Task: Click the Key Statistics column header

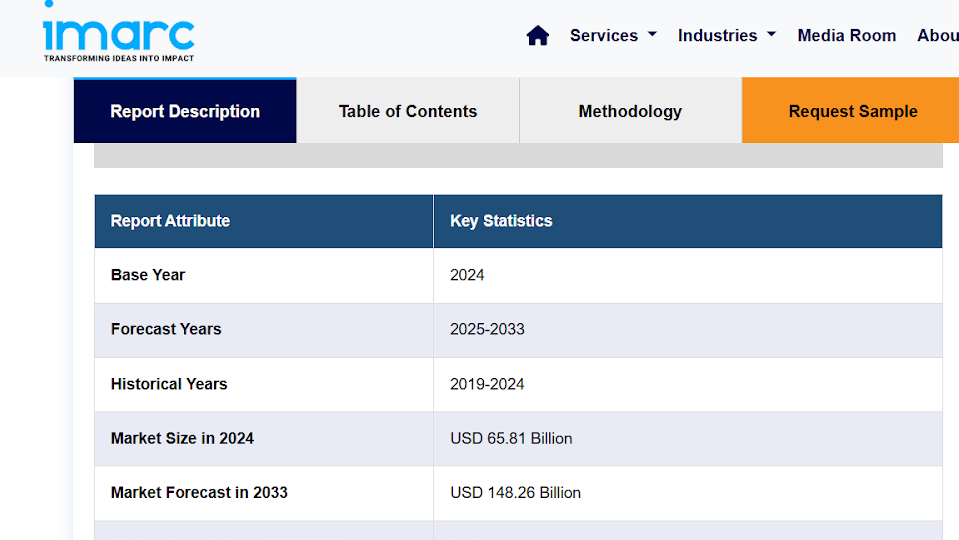Action: 501,221
